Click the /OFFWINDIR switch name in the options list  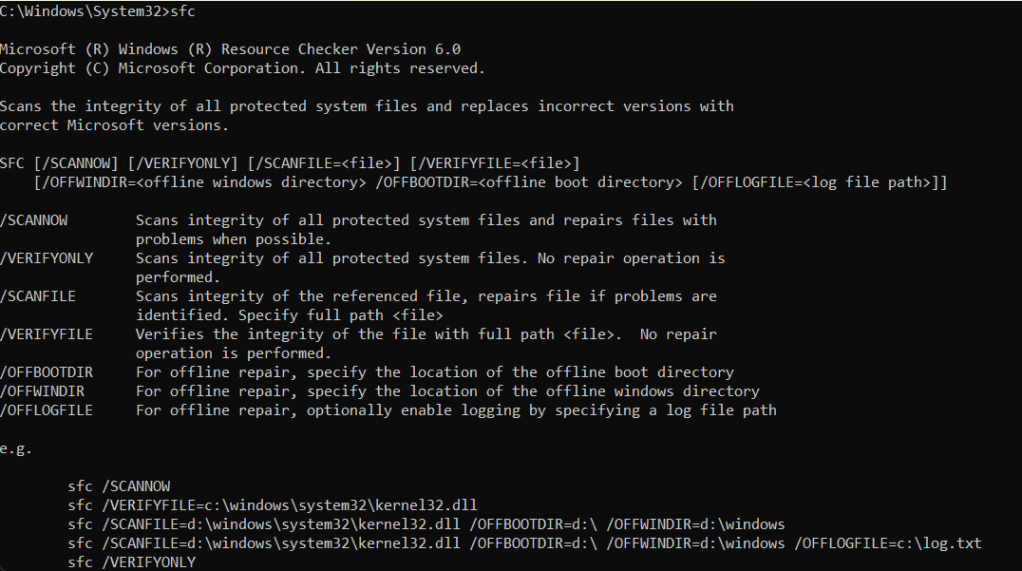[x=42, y=391]
